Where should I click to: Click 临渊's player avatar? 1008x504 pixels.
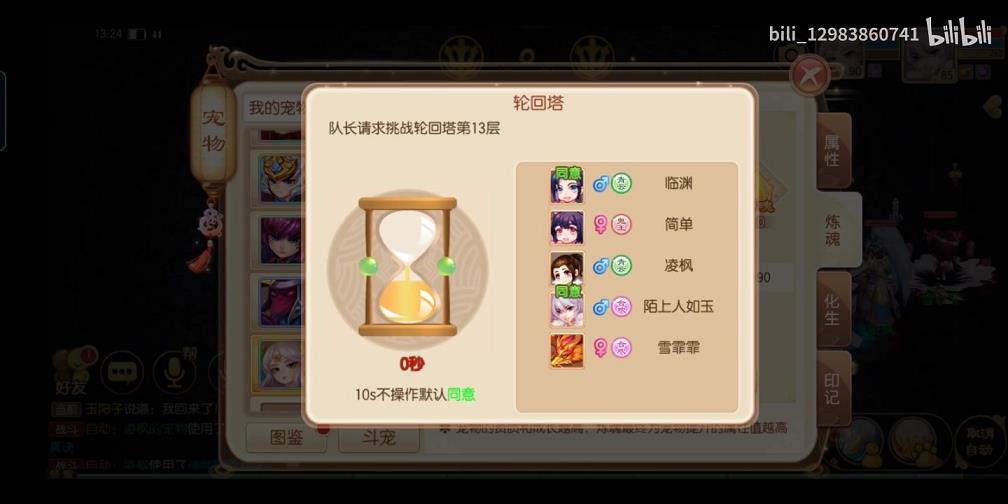pos(566,184)
